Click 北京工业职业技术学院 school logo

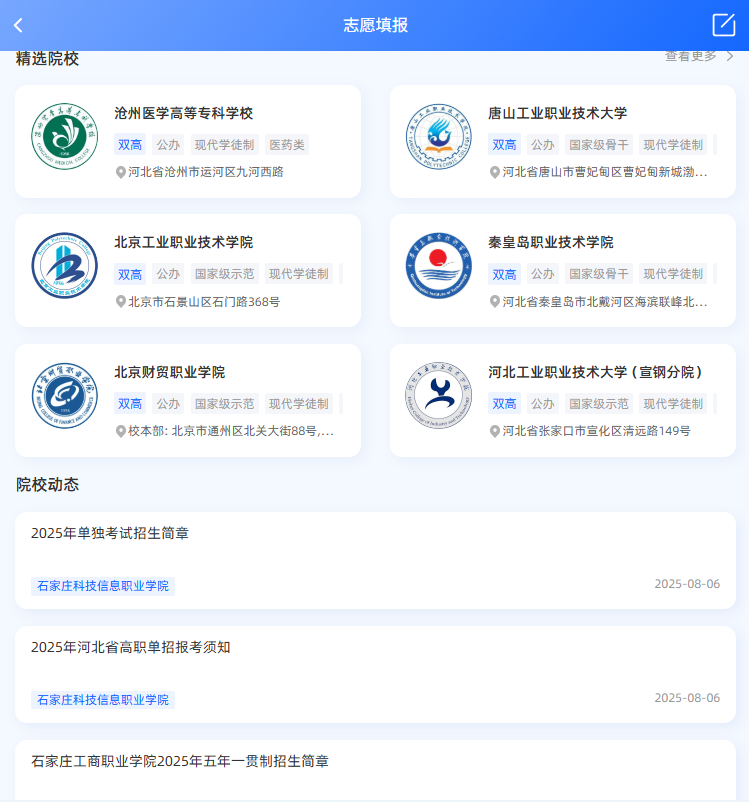coord(64,266)
